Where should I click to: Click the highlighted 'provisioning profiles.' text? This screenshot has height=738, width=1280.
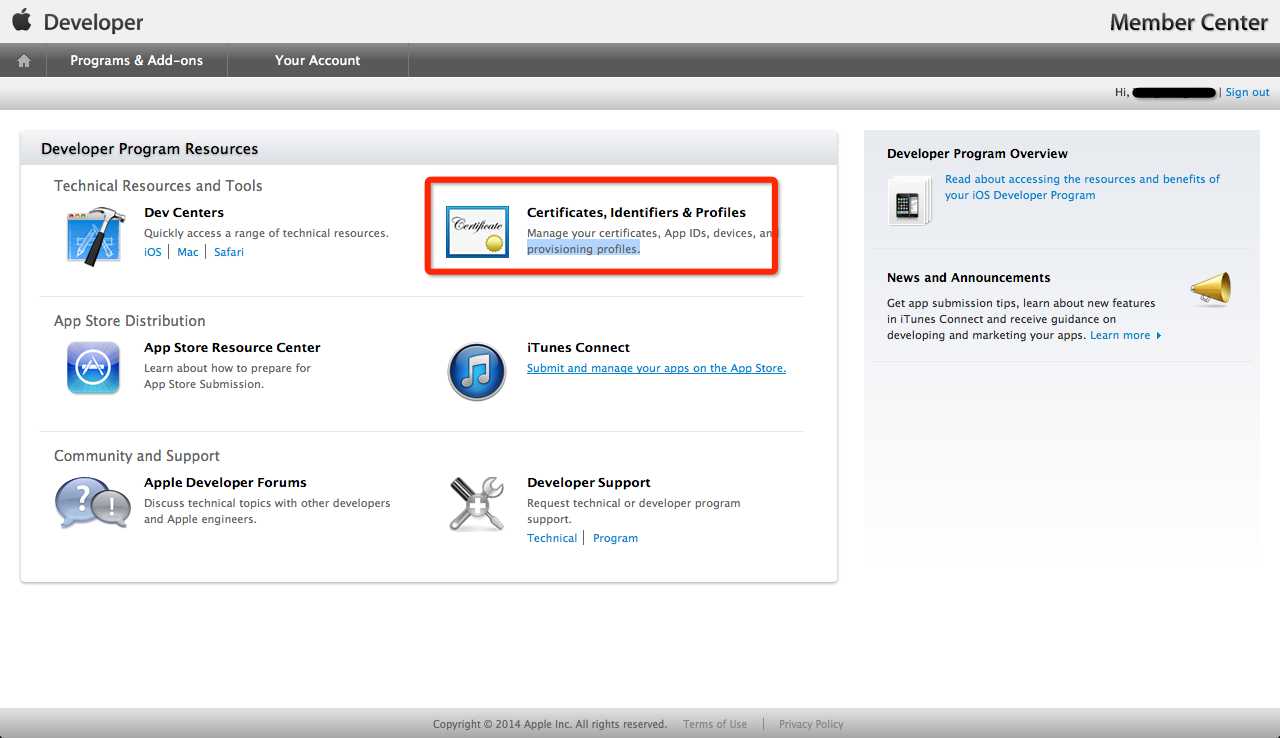coord(584,249)
